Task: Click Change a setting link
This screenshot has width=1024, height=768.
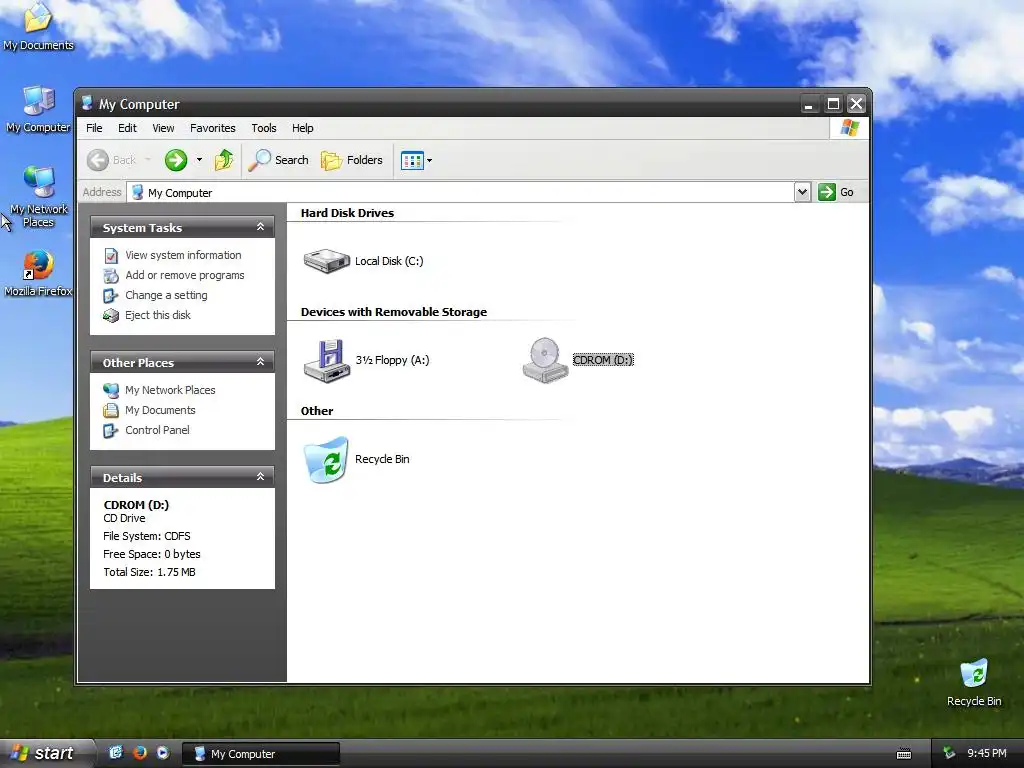Action: [167, 295]
